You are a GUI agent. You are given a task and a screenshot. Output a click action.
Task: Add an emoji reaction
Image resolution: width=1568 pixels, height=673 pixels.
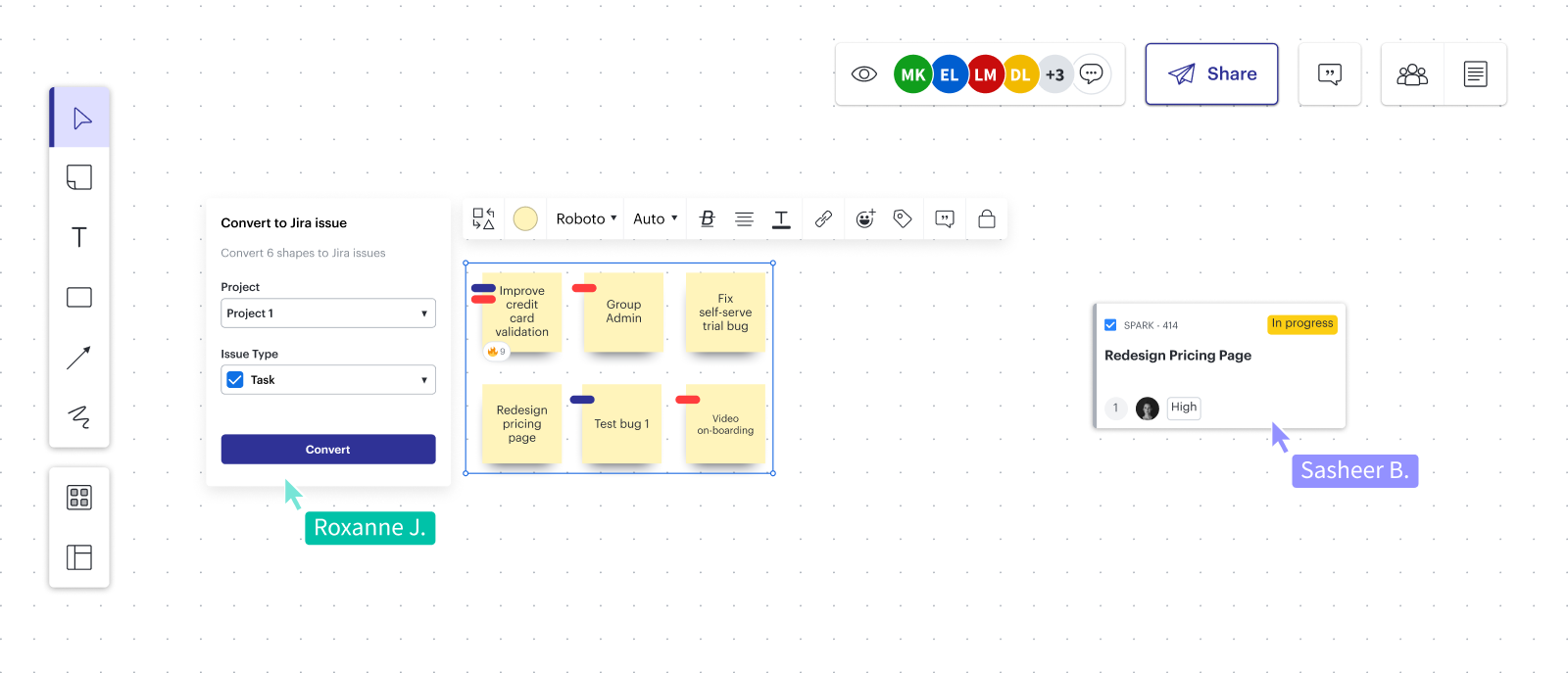click(x=865, y=218)
